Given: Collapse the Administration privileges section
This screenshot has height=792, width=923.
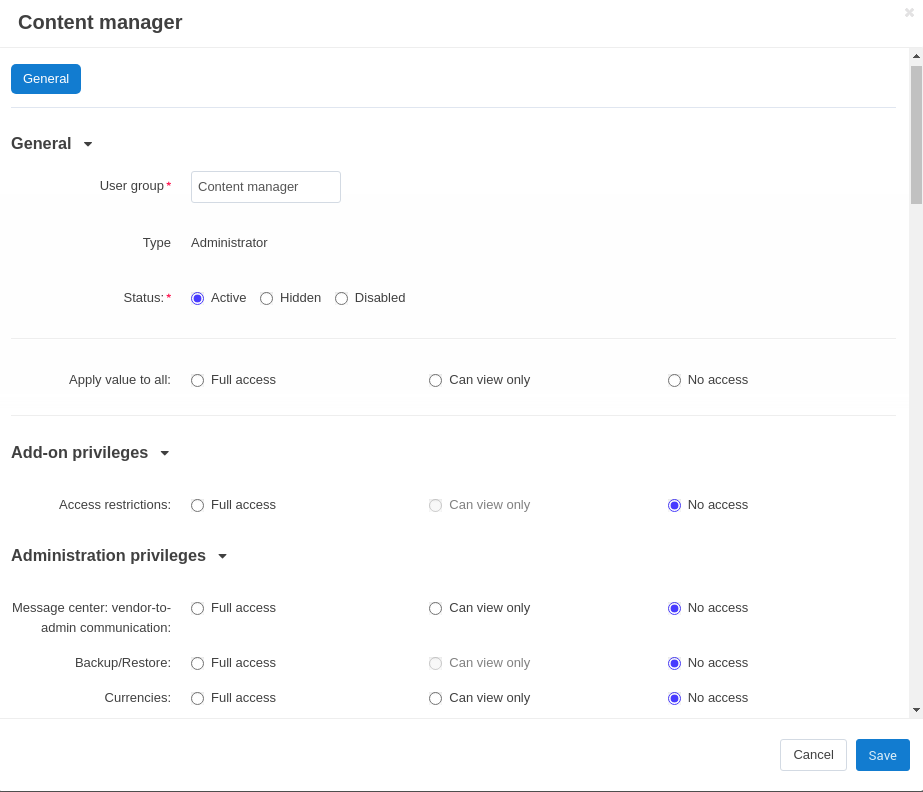Looking at the screenshot, I should [x=119, y=555].
